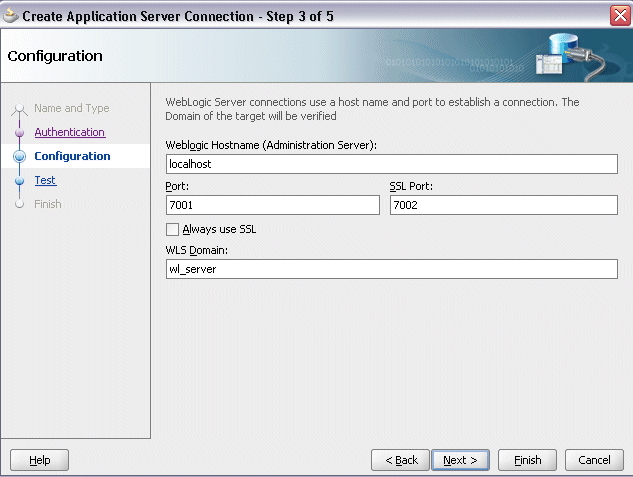Click the database connection banner image
Viewport: 633px width, 477px height.
coord(570,56)
